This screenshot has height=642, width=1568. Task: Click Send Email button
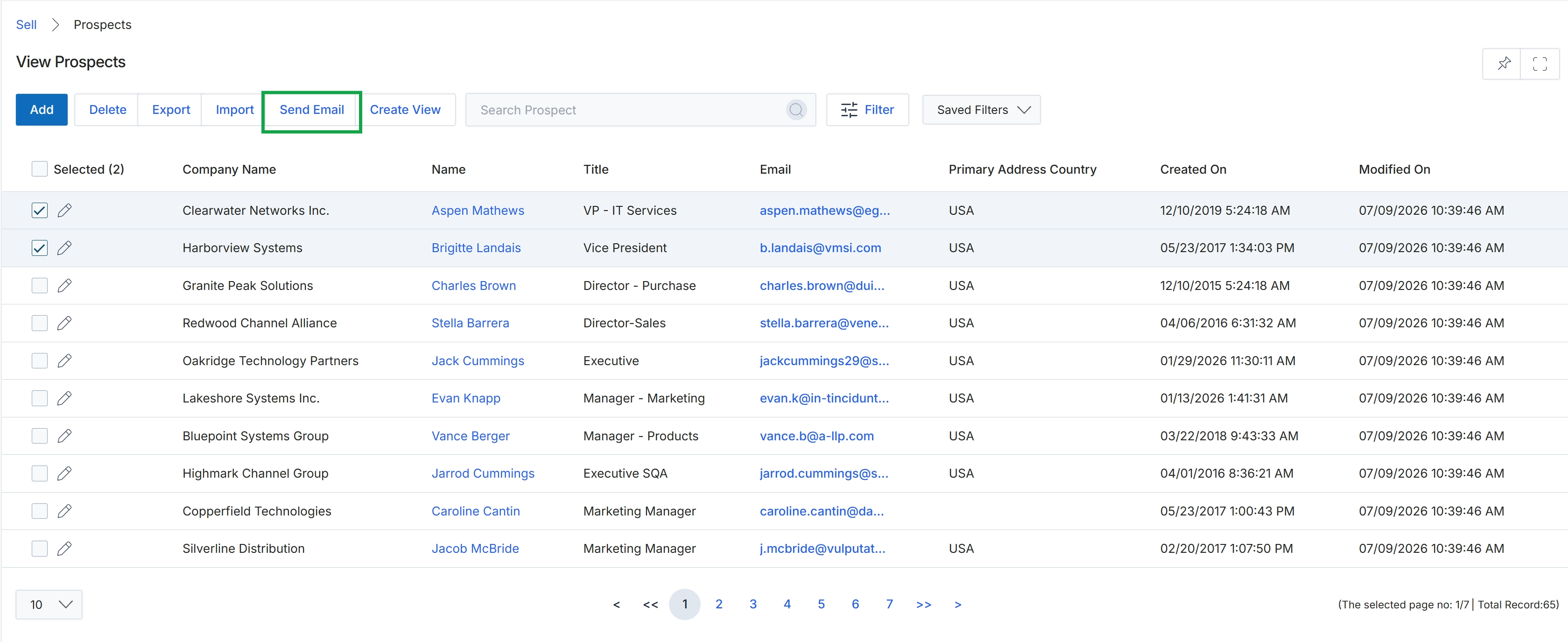[312, 110]
